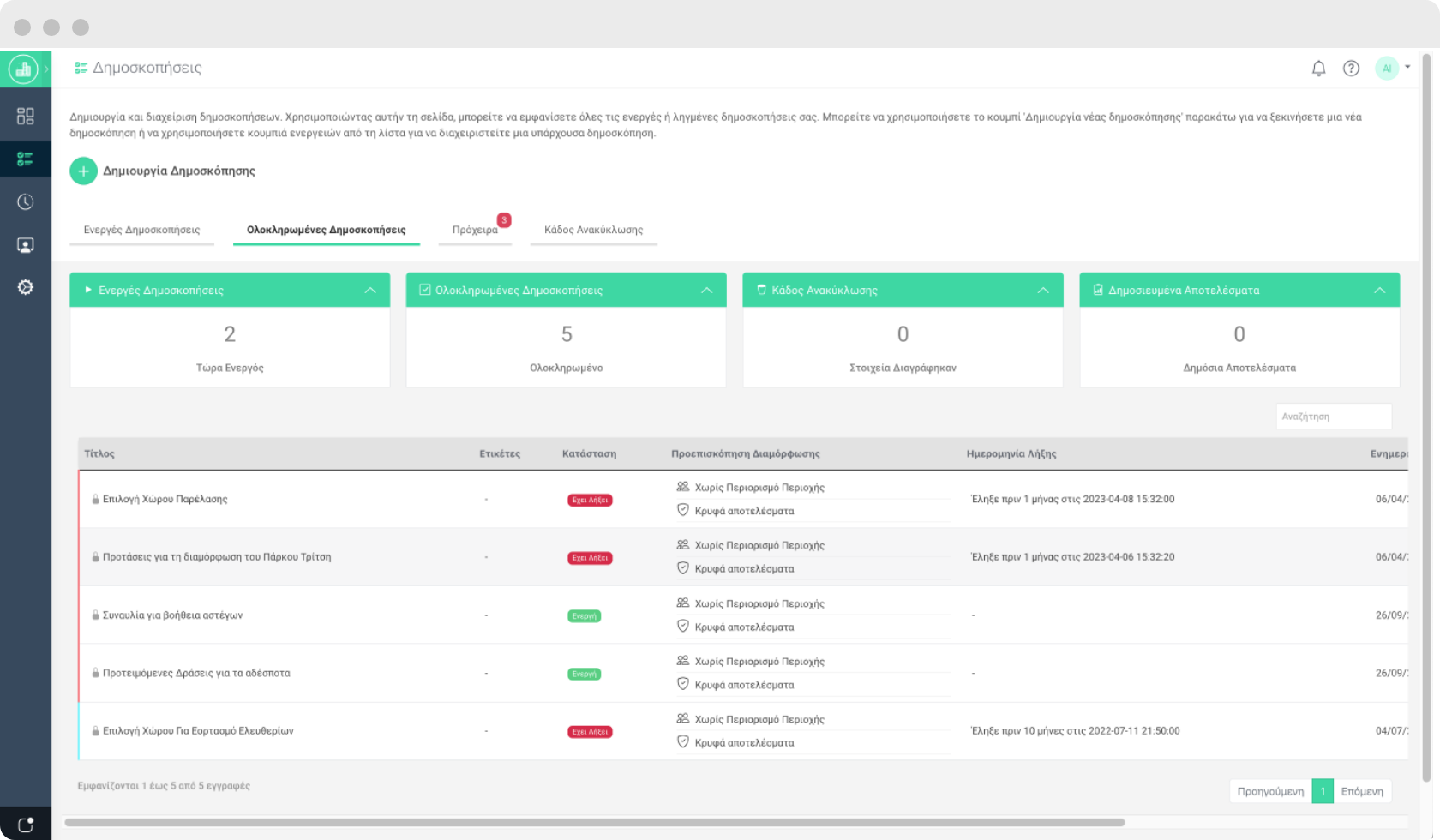Open the dashboard grid icon in sidebar

pyautogui.click(x=26, y=116)
